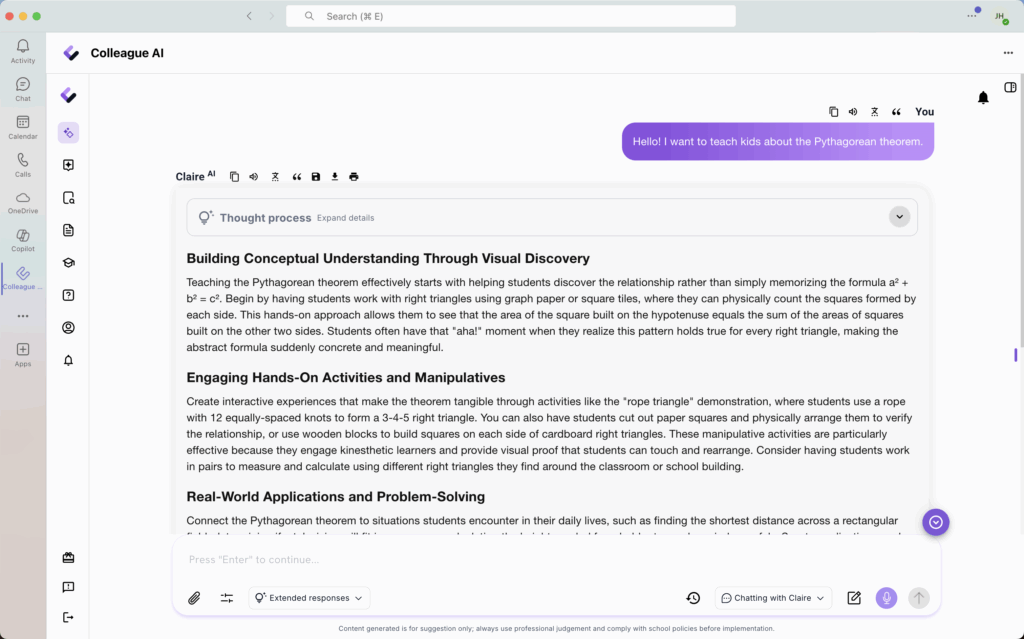
Task: Toggle voice input microphone button
Action: 886,598
